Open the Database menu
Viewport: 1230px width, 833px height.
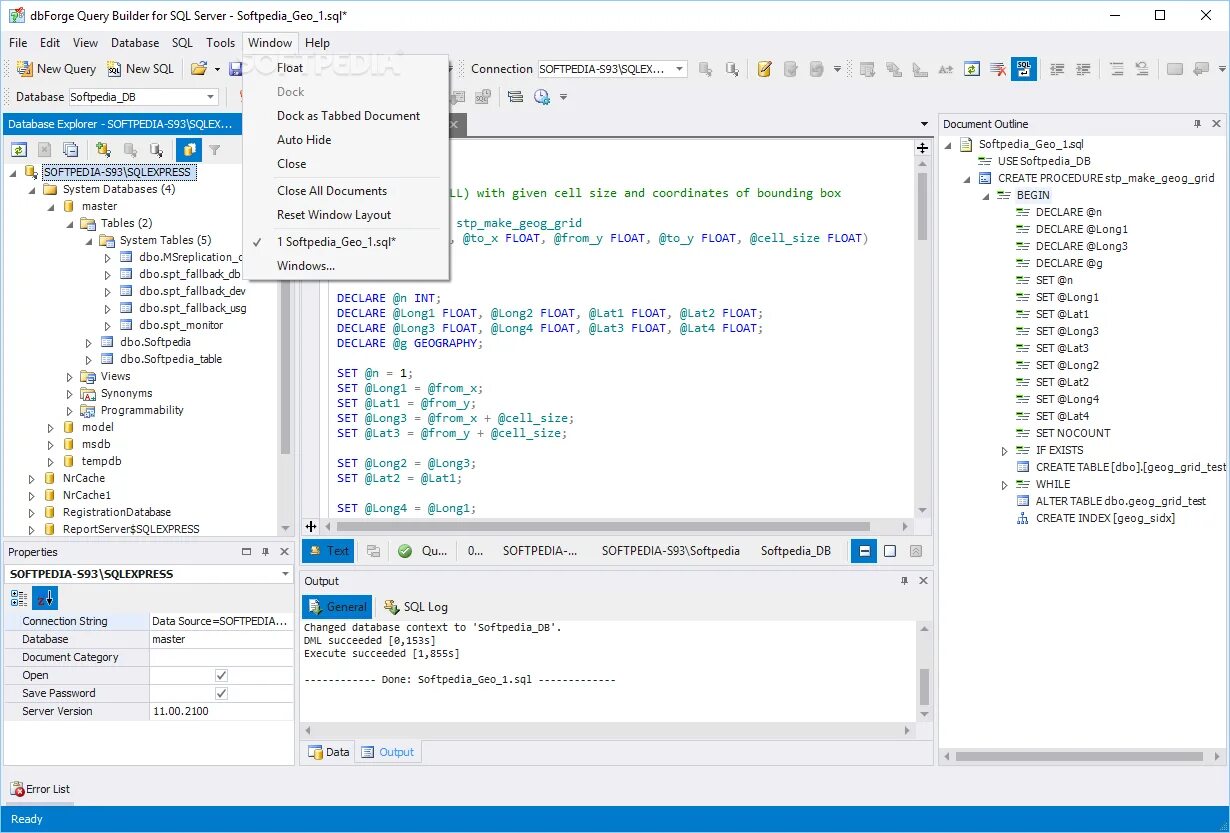(135, 43)
